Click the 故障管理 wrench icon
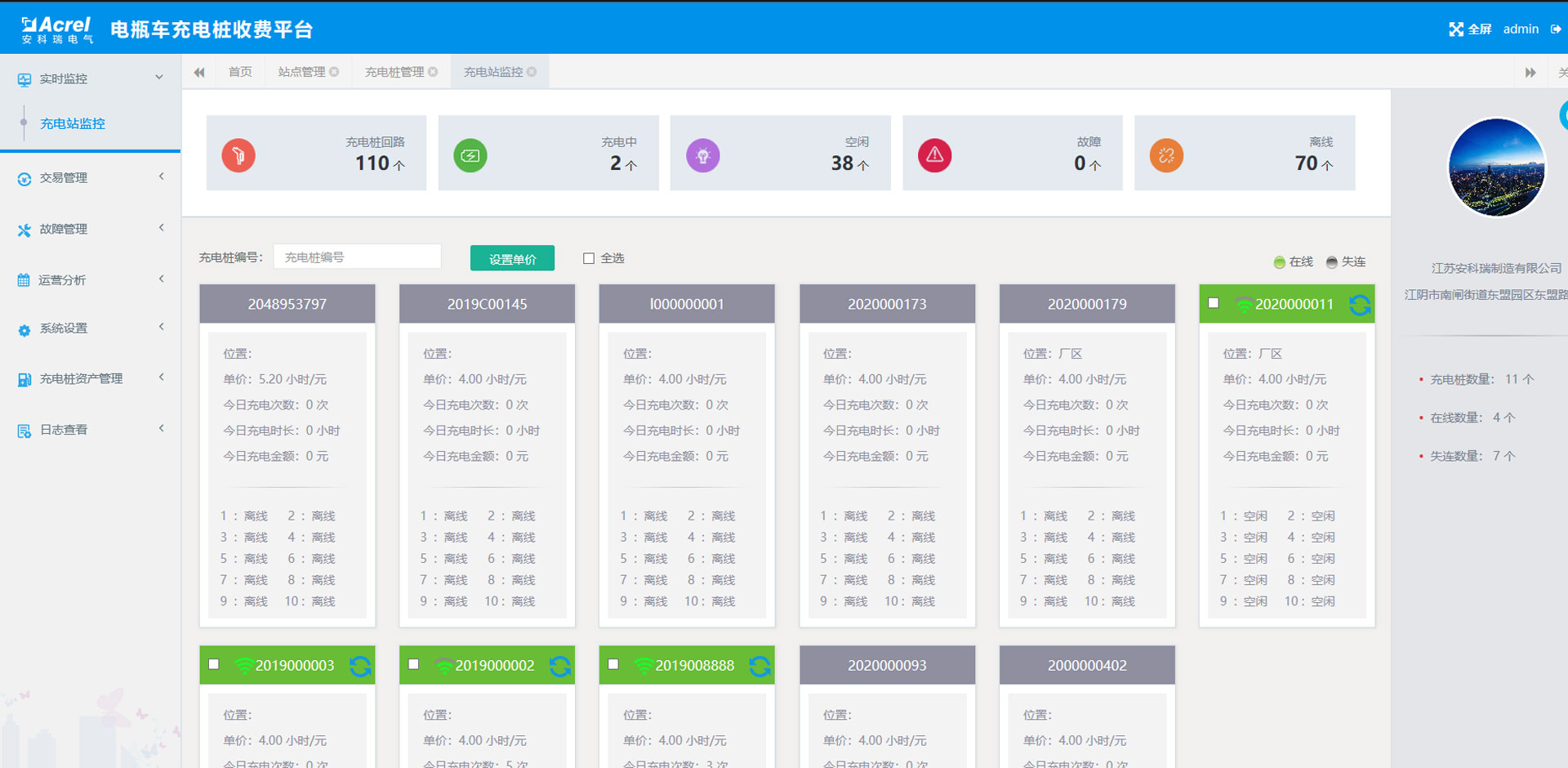 click(x=24, y=230)
